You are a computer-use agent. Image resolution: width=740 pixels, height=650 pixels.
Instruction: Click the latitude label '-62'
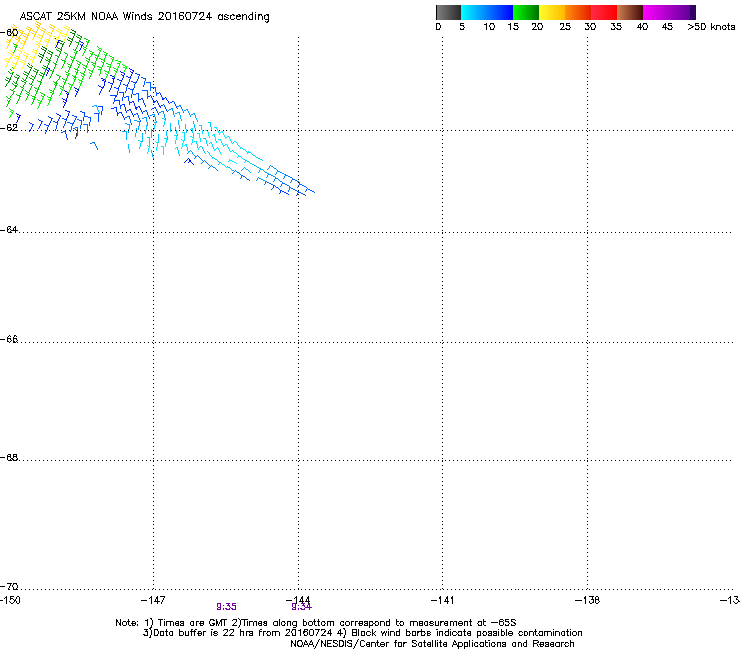pyautogui.click(x=9, y=127)
